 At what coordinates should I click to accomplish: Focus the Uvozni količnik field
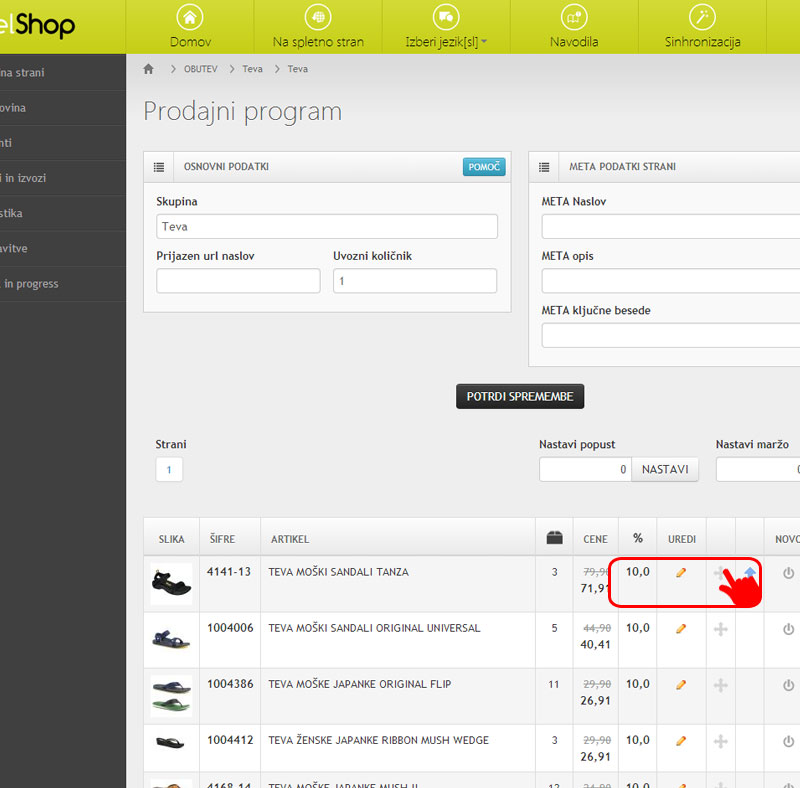415,281
